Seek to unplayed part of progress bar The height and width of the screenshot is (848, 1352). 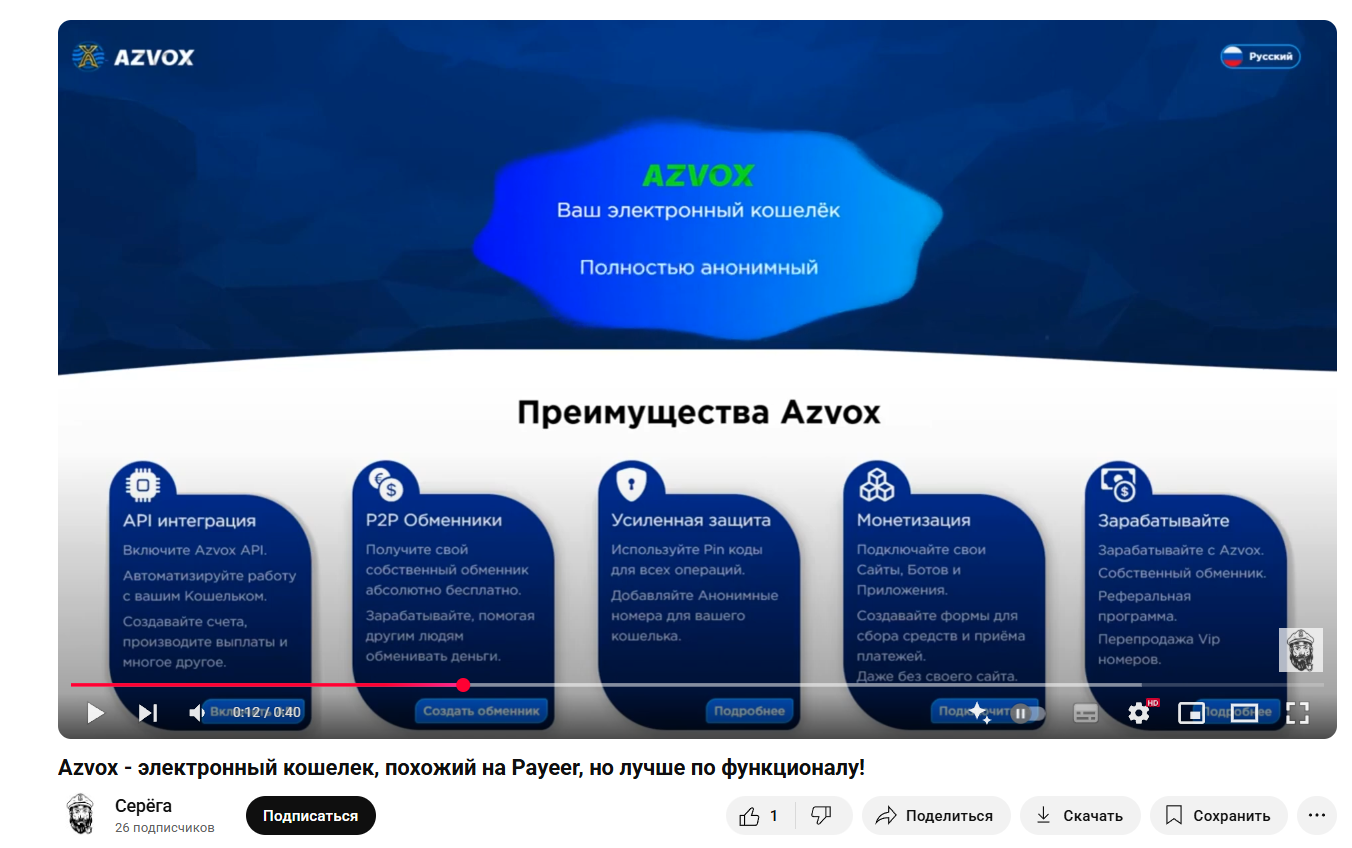coord(895,685)
